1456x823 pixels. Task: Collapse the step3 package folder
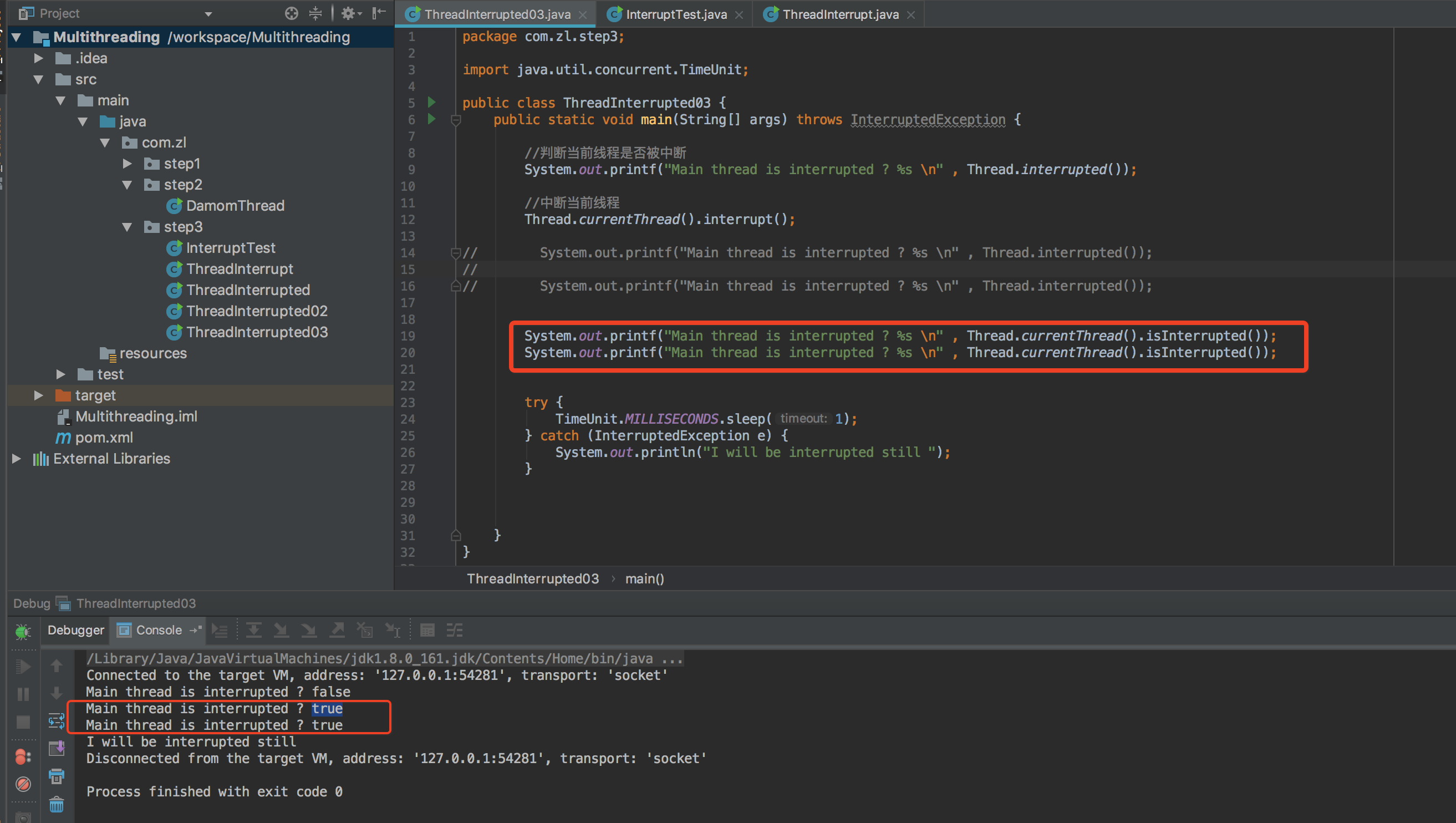pos(127,227)
